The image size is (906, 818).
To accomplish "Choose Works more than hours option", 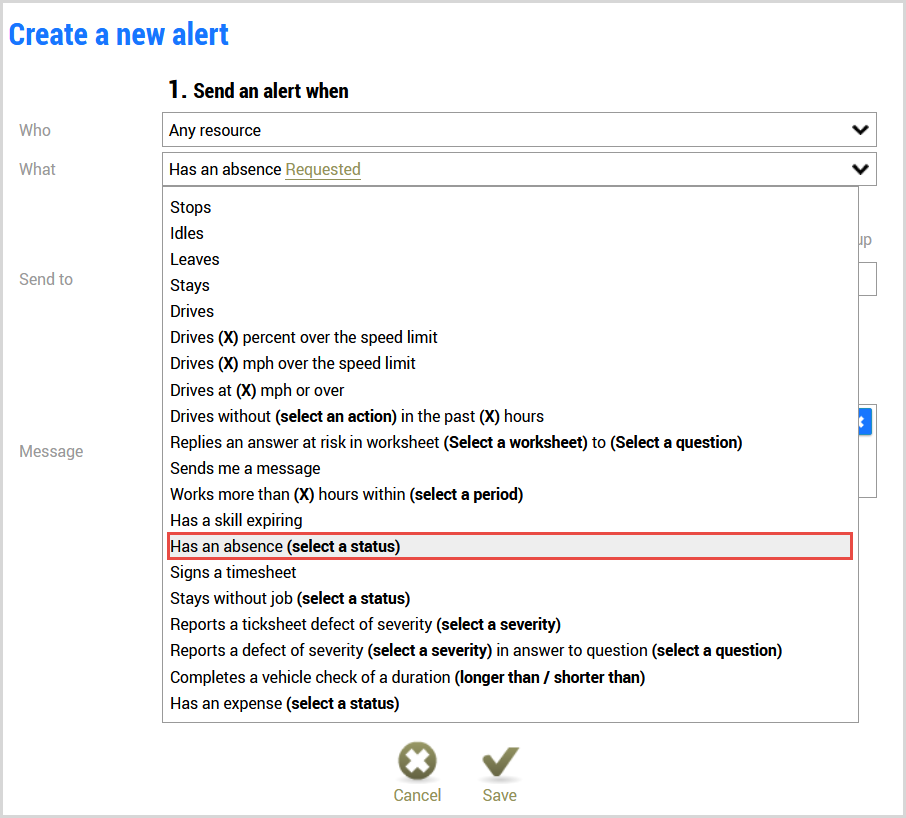I will pos(510,494).
